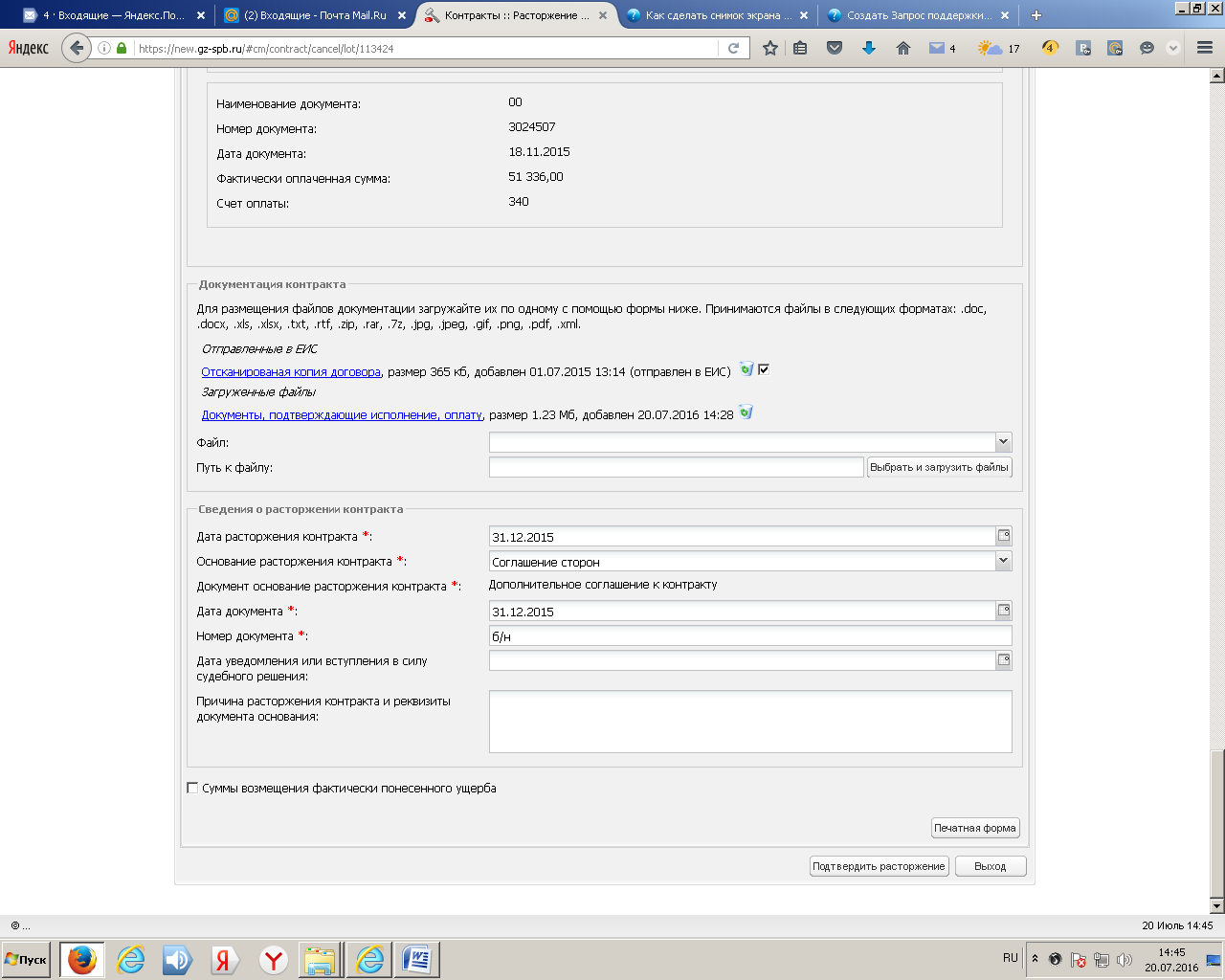Open Windows Explorer from the taskbar
Screen dimensions: 1225x980
[321, 959]
